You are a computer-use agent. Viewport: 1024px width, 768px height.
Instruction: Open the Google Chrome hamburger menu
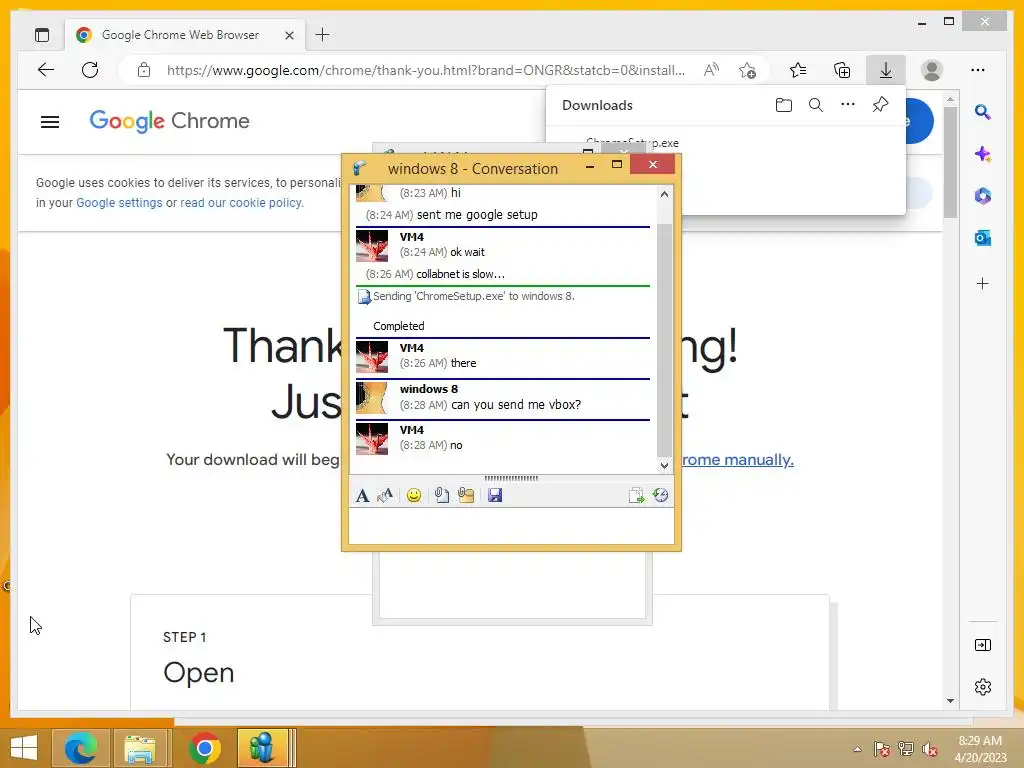tap(50, 121)
